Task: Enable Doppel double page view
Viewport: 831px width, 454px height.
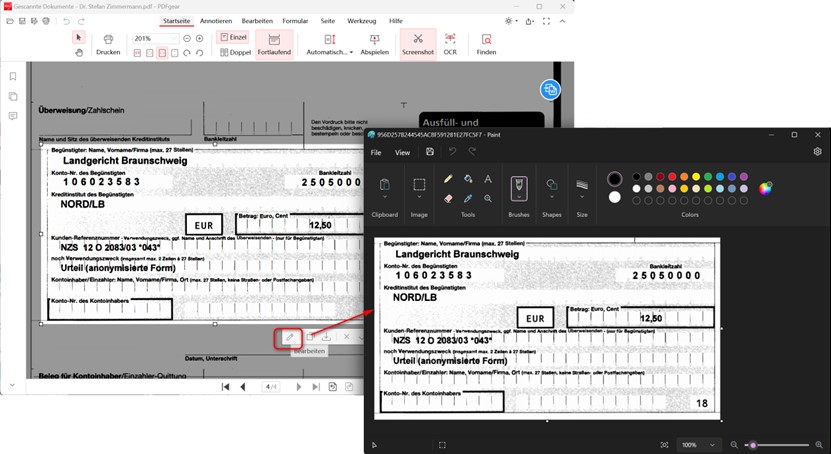Action: click(x=235, y=52)
